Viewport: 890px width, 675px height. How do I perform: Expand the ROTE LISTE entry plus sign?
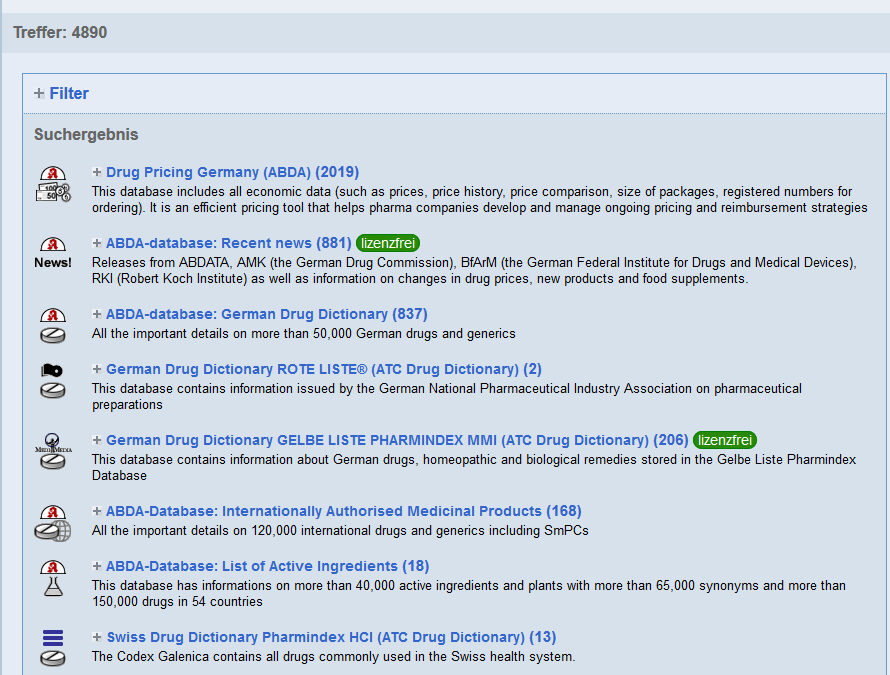[x=97, y=369]
